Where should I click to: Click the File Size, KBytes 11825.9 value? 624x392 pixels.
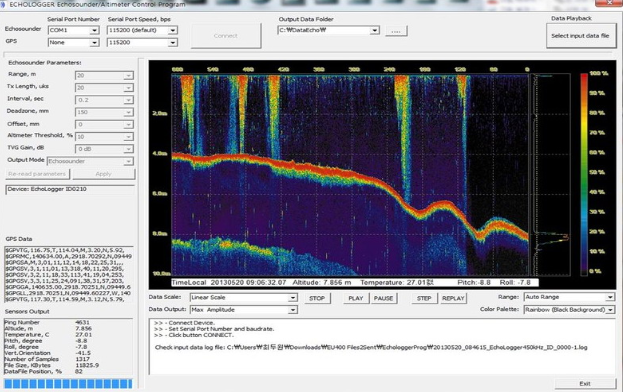click(x=87, y=365)
